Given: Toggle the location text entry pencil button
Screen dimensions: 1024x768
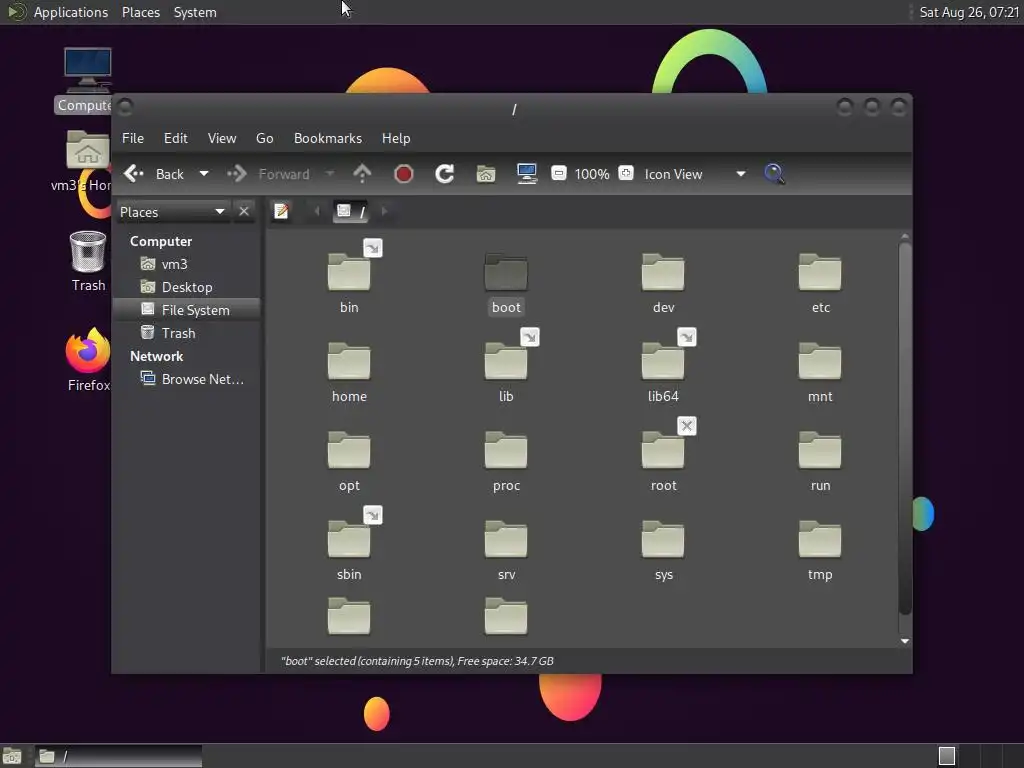Looking at the screenshot, I should point(281,211).
